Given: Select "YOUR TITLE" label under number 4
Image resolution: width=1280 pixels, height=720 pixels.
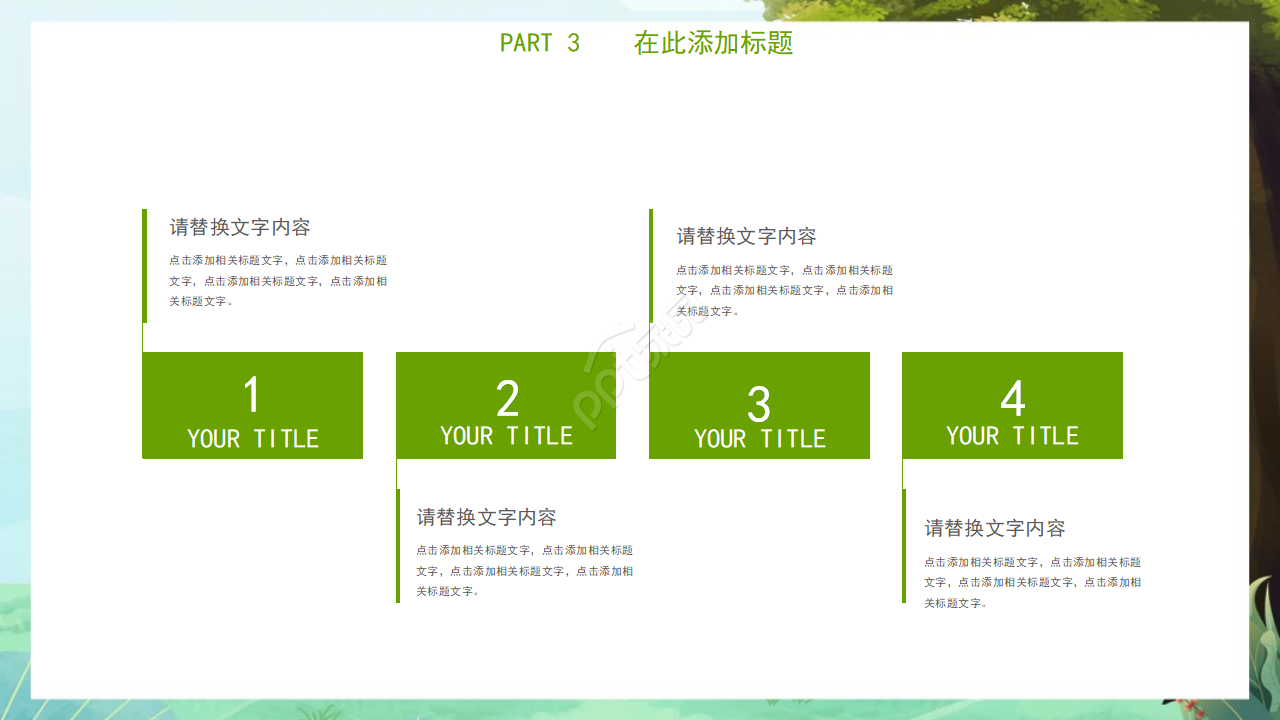Looking at the screenshot, I should [x=1012, y=436].
